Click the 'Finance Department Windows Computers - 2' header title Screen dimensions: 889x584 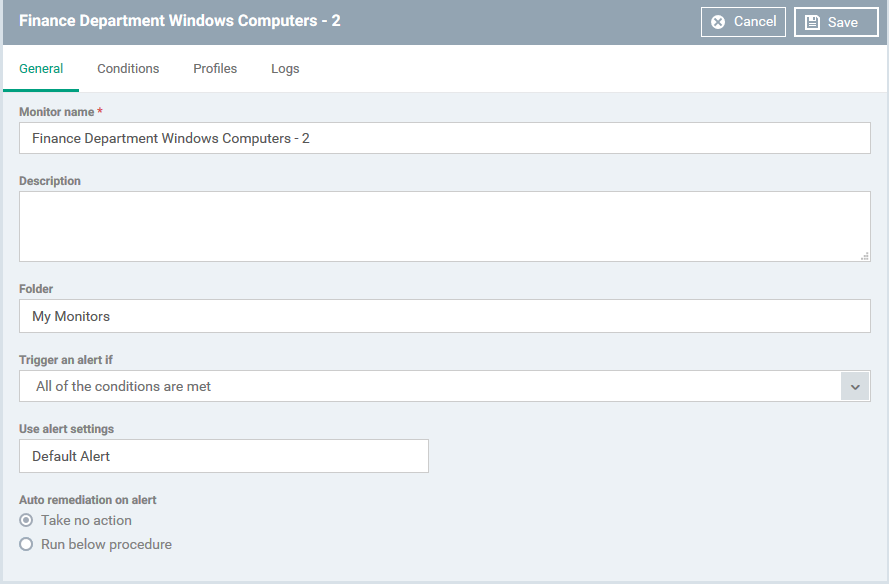coord(180,21)
